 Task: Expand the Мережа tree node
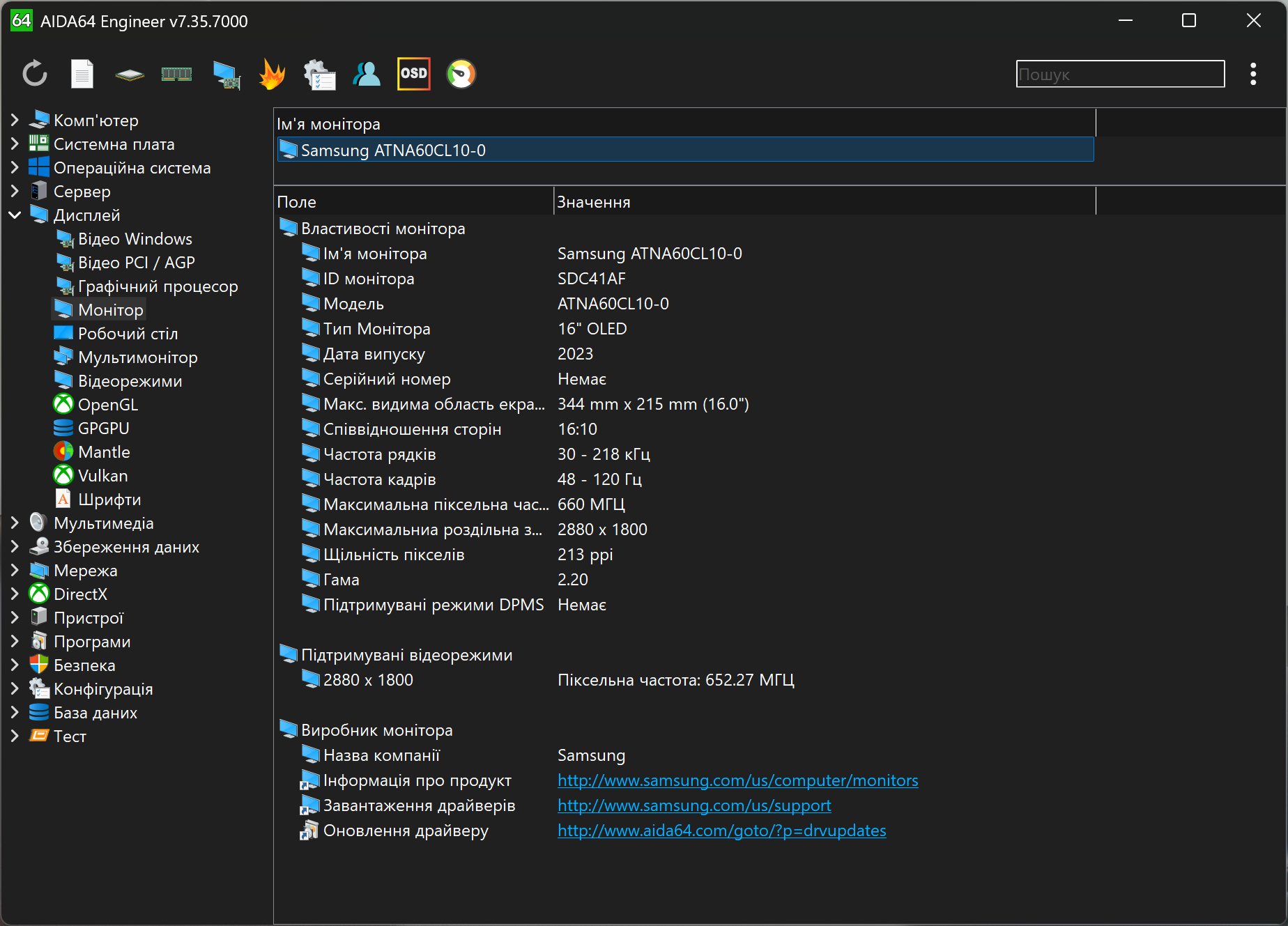(15, 571)
